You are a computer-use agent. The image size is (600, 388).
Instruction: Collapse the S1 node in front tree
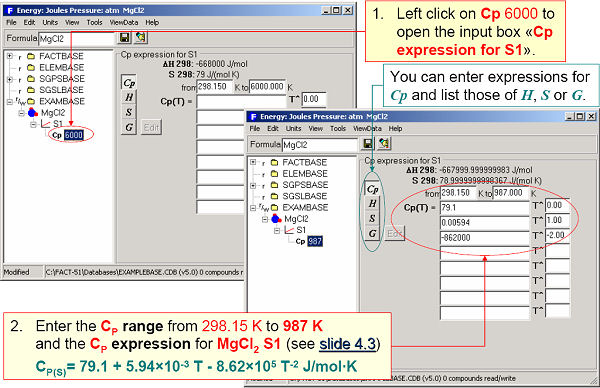(x=277, y=230)
